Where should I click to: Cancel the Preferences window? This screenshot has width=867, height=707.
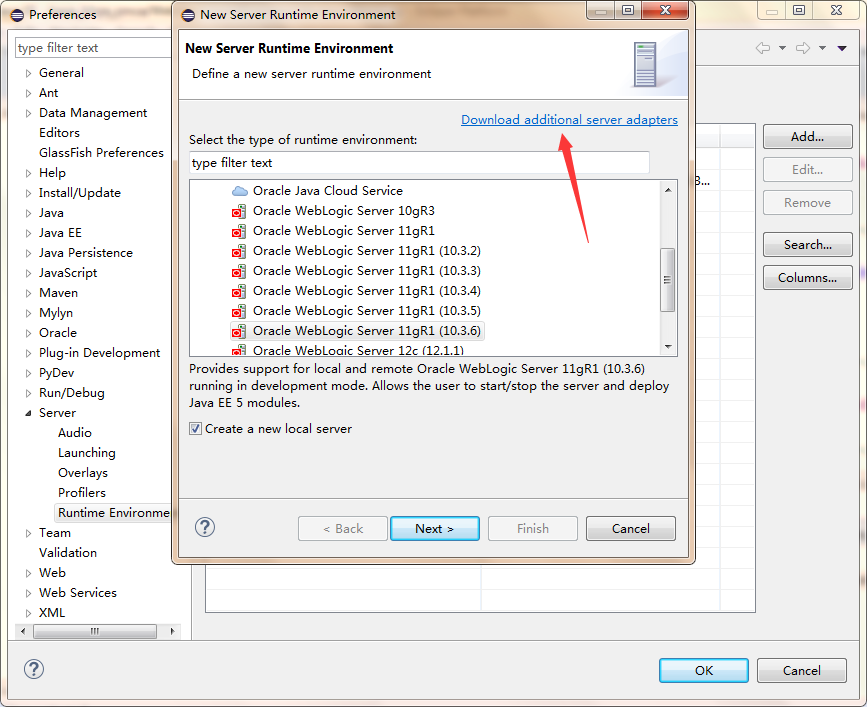point(801,671)
